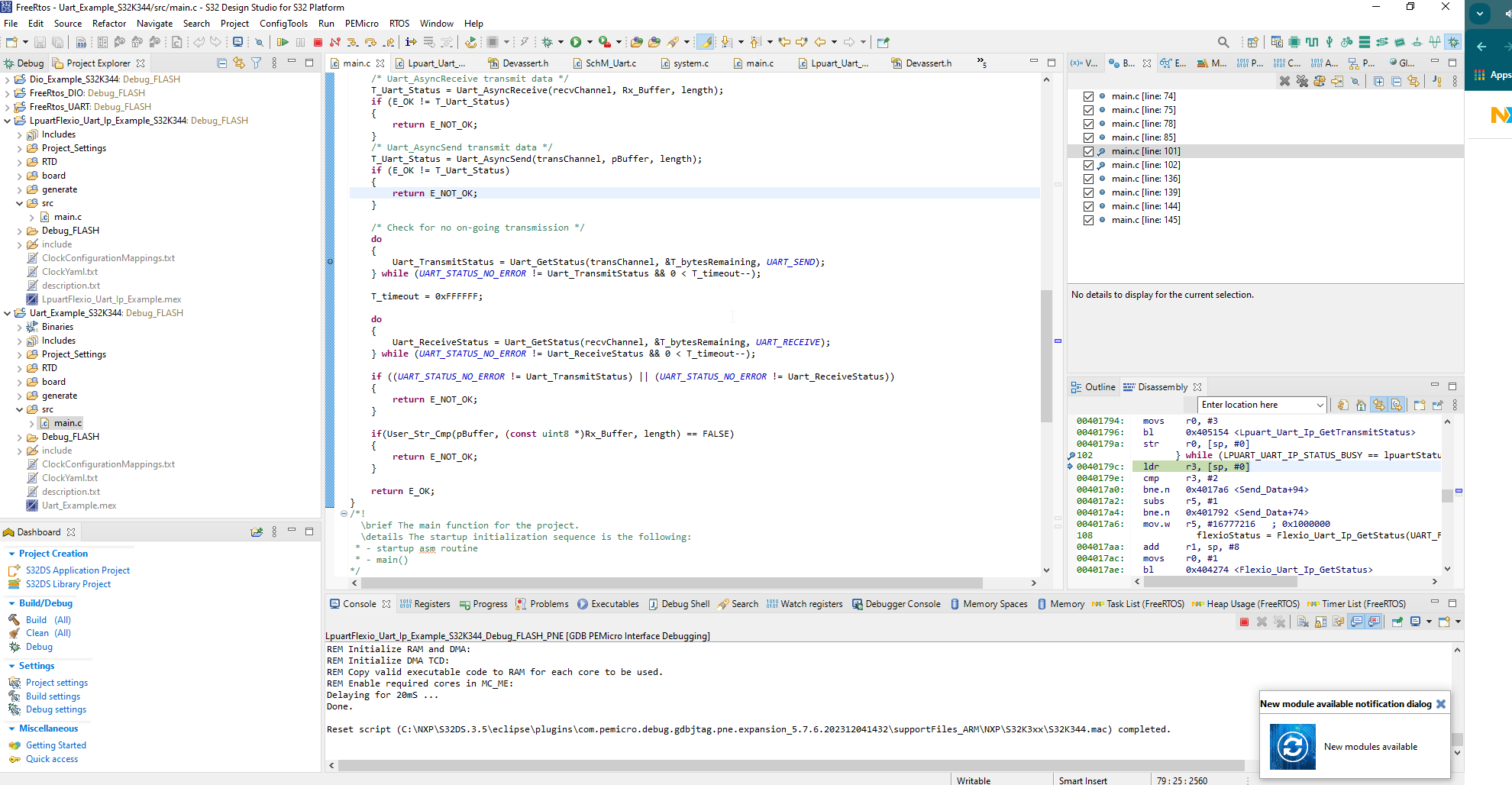Close the New module available notification
Screen dimensions: 1512x785
click(x=1441, y=704)
